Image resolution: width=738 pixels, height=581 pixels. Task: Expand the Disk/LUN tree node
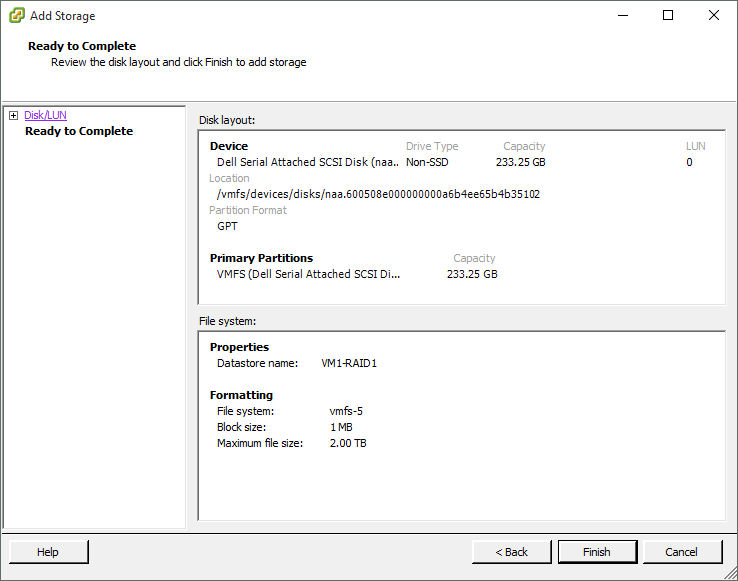[x=13, y=116]
